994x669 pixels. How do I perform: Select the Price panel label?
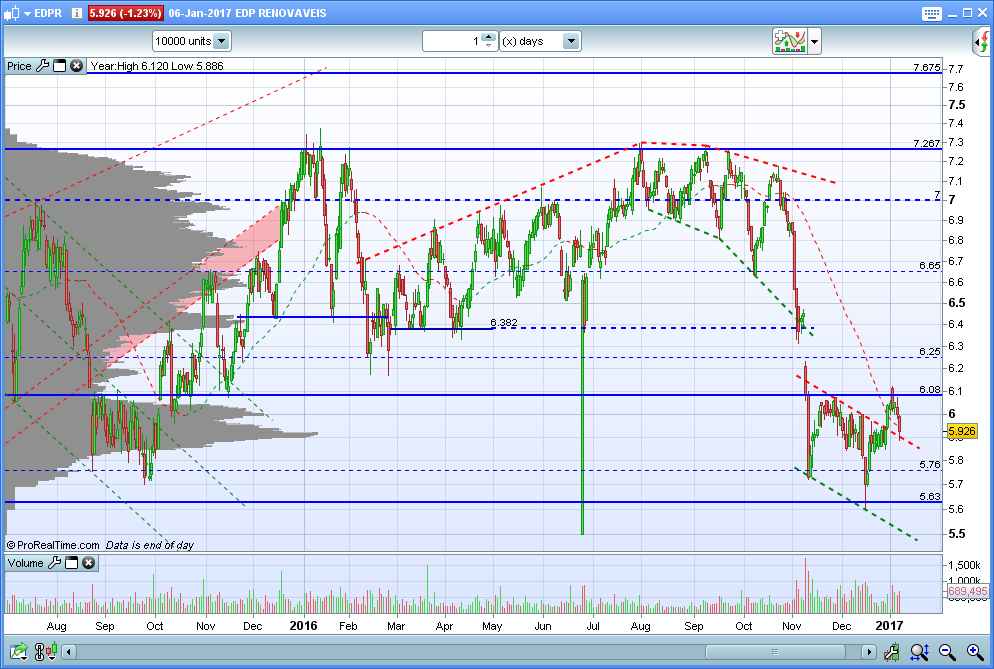coord(19,66)
